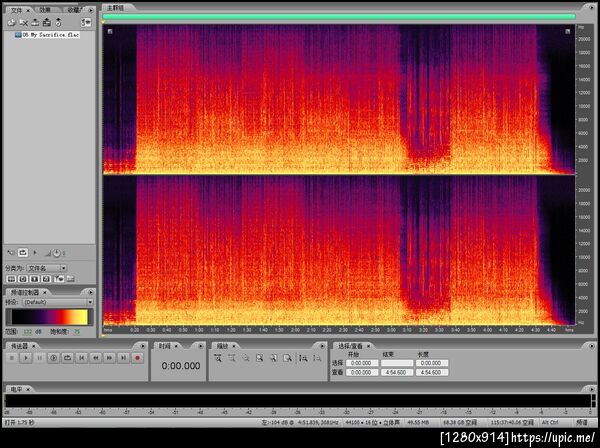Image resolution: width=600 pixels, height=448 pixels.
Task: Click Zoom Out Vertically icon
Action: 317,358
